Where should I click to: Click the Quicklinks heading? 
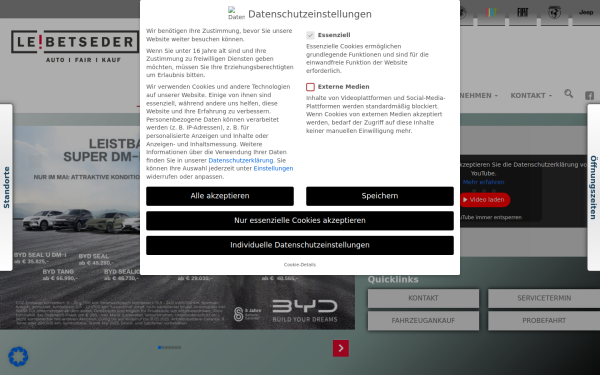tap(393, 279)
